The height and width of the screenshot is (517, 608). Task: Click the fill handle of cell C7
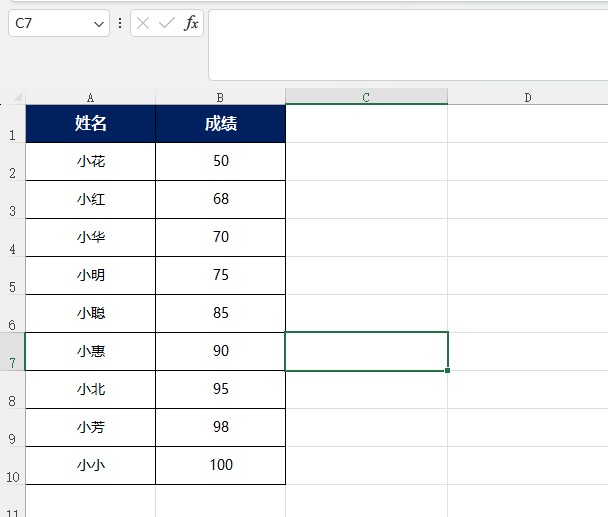[x=447, y=370]
